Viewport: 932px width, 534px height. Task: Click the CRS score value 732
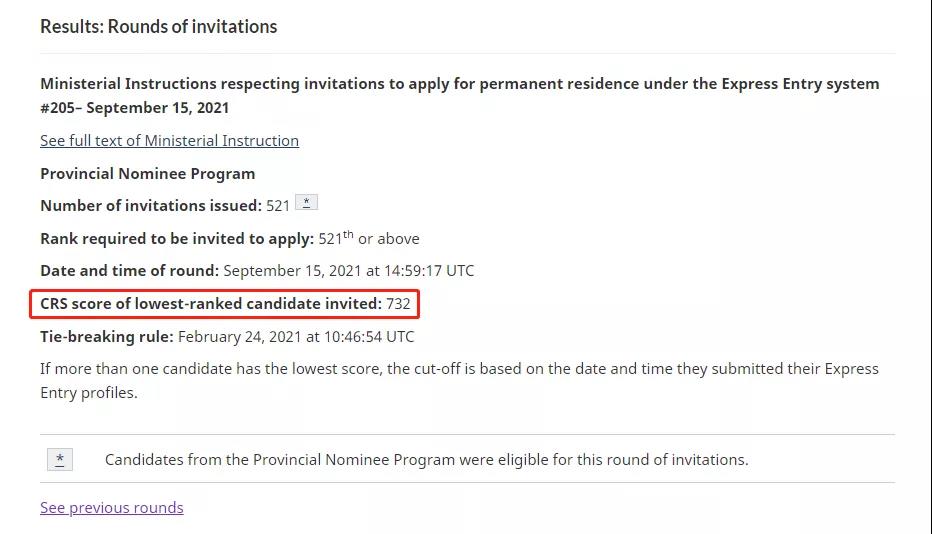coord(398,304)
